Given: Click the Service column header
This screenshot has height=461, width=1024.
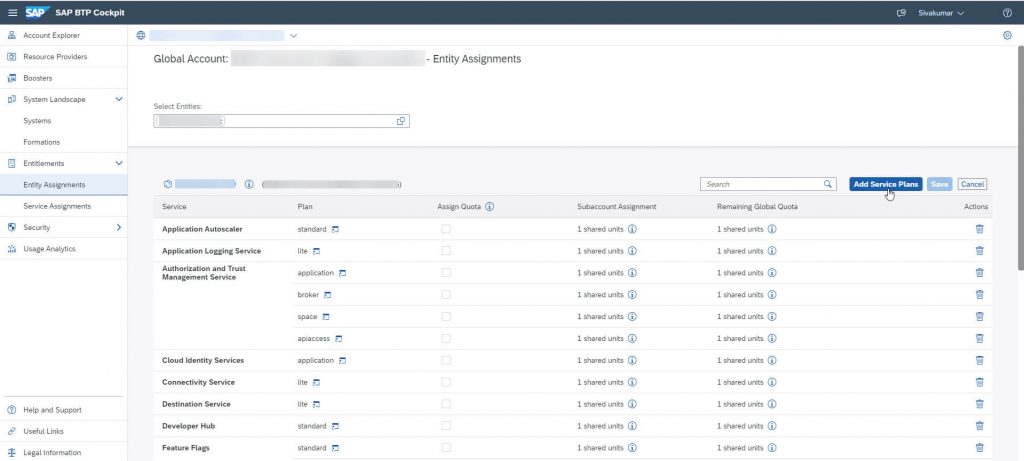Looking at the screenshot, I should tap(174, 206).
